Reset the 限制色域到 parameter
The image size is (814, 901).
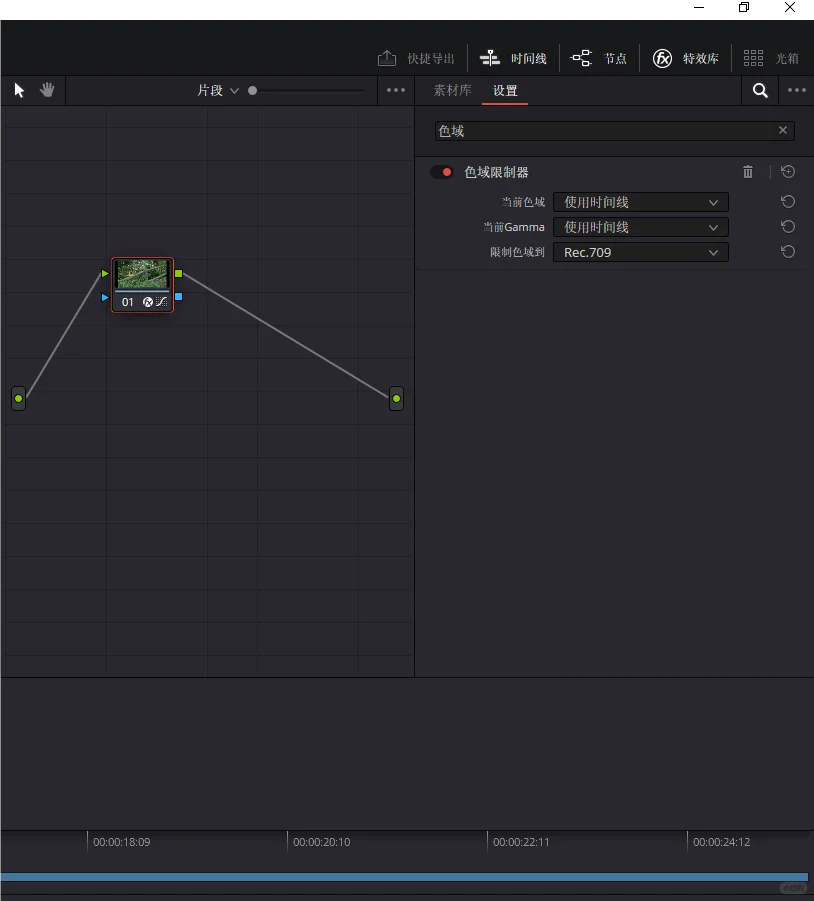[x=788, y=252]
